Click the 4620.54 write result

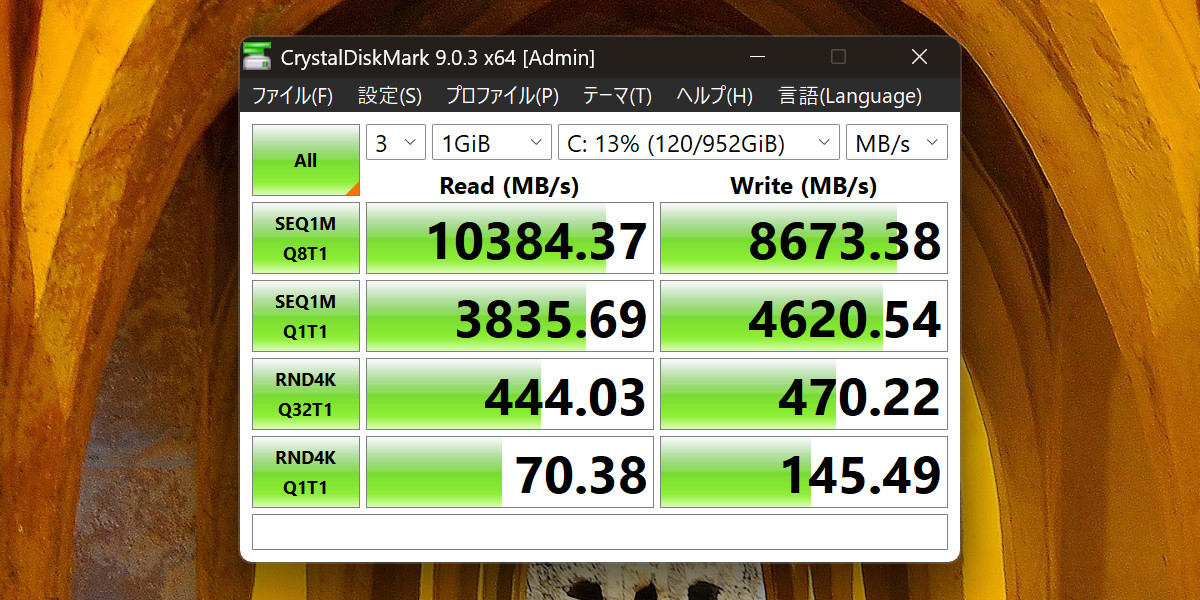[x=804, y=316]
